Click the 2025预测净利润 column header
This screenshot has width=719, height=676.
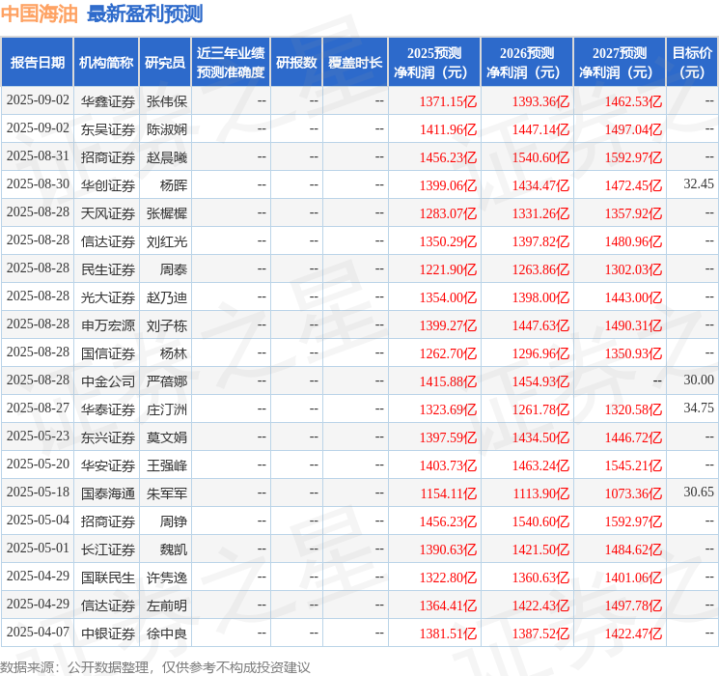[434, 62]
